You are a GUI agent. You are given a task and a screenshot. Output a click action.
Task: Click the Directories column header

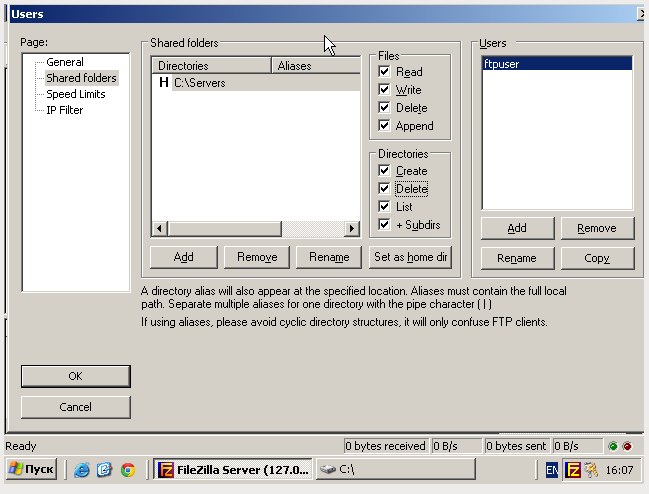pyautogui.click(x=211, y=66)
